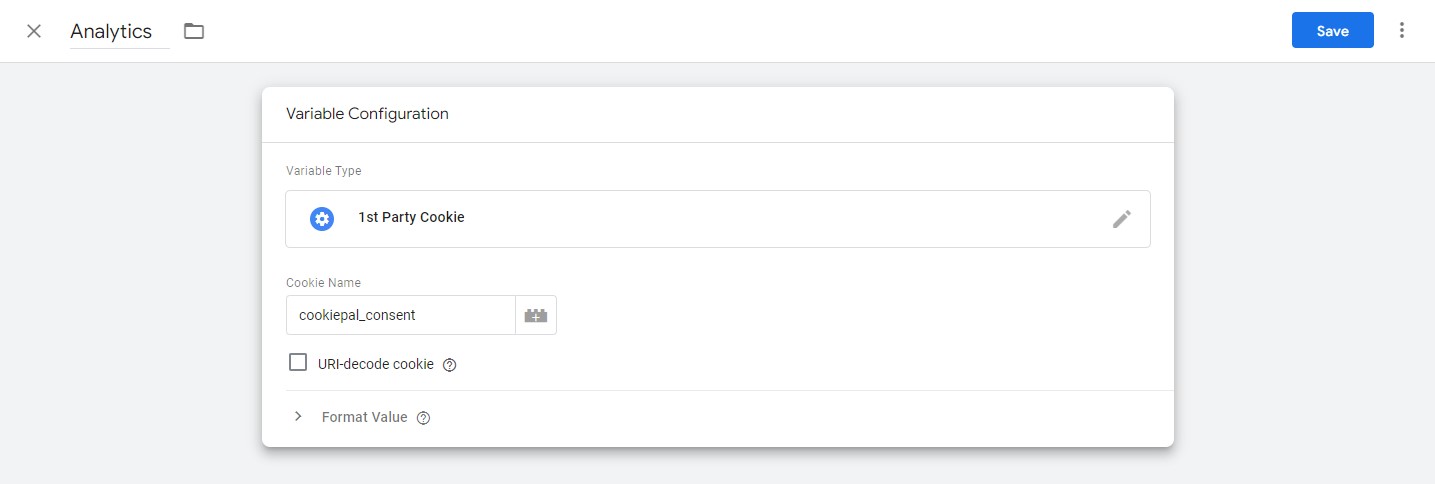Open the variable picker brick icon

pyautogui.click(x=536, y=315)
